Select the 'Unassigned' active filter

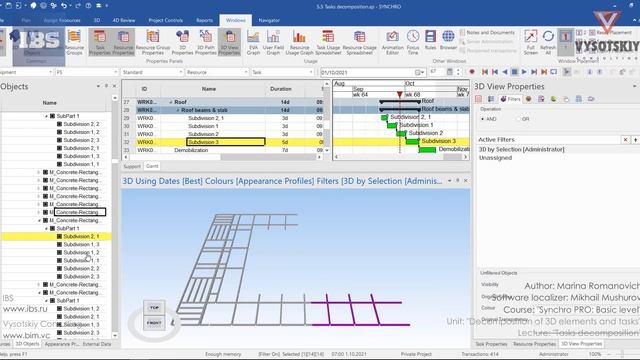[x=495, y=158]
